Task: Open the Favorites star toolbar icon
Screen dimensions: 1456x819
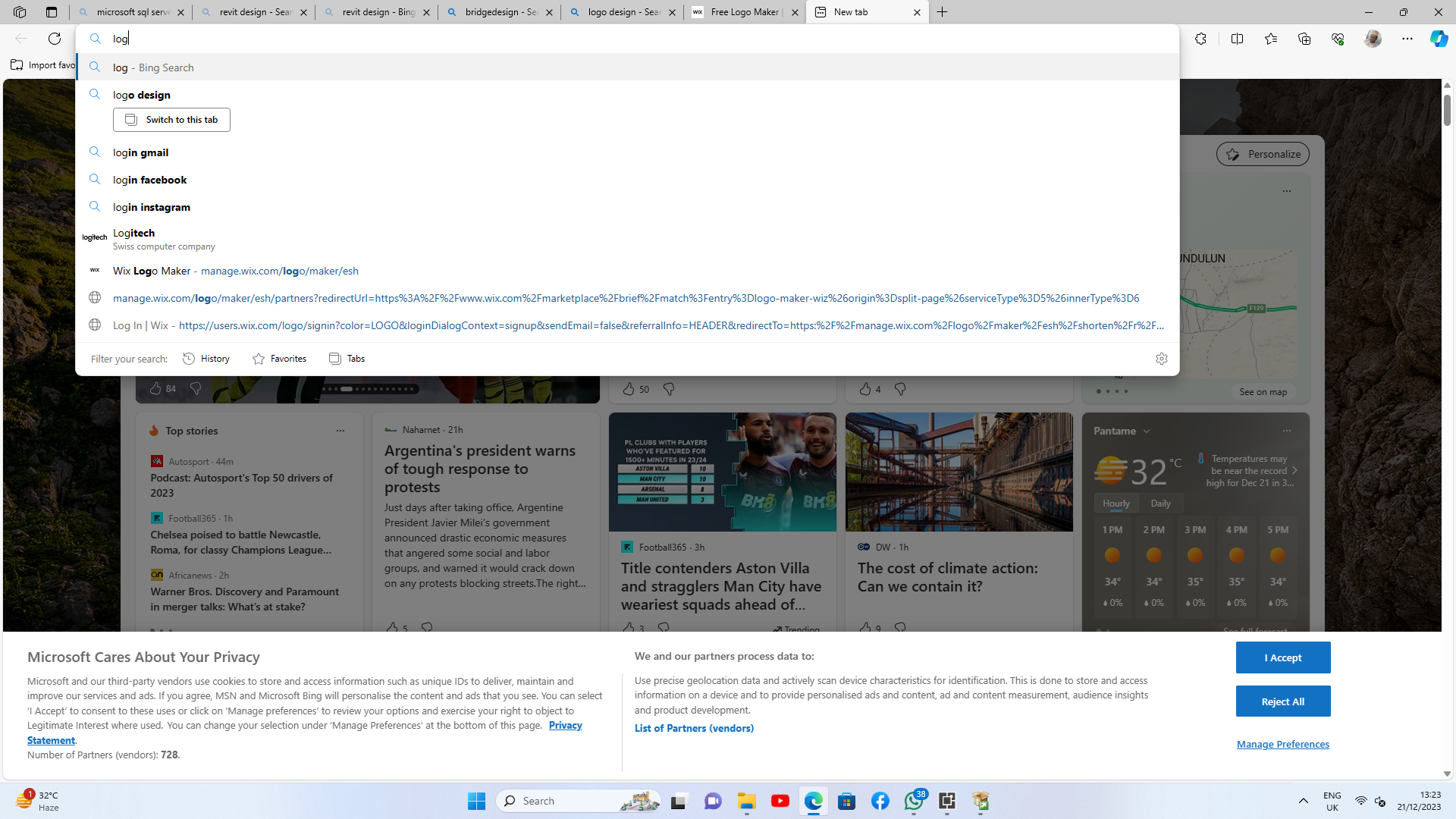Action: click(x=1271, y=39)
